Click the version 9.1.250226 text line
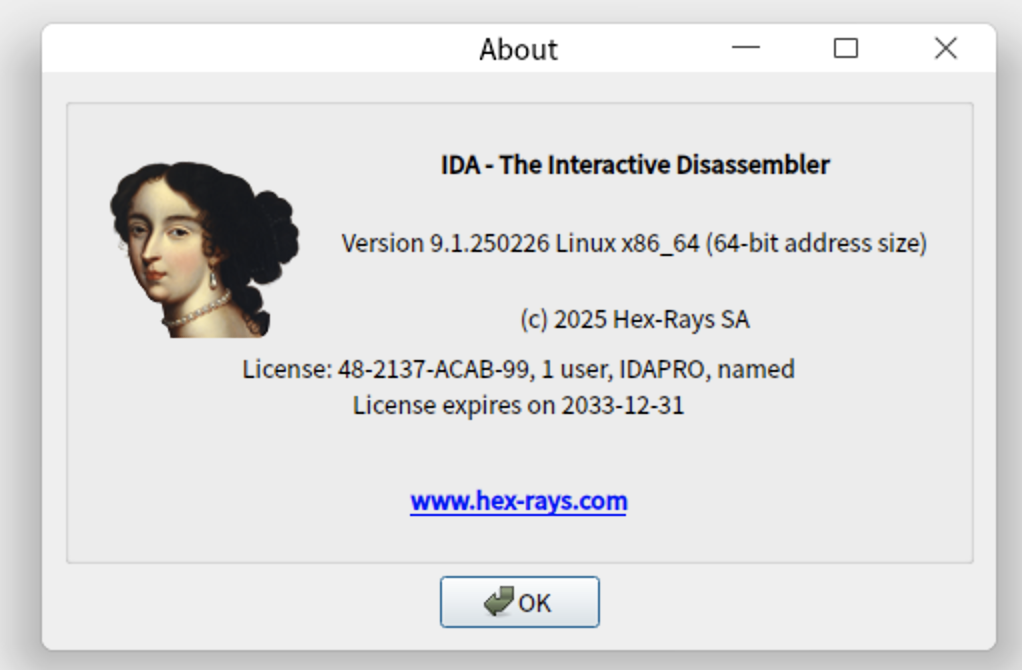Viewport: 1022px width, 670px height. [x=634, y=243]
